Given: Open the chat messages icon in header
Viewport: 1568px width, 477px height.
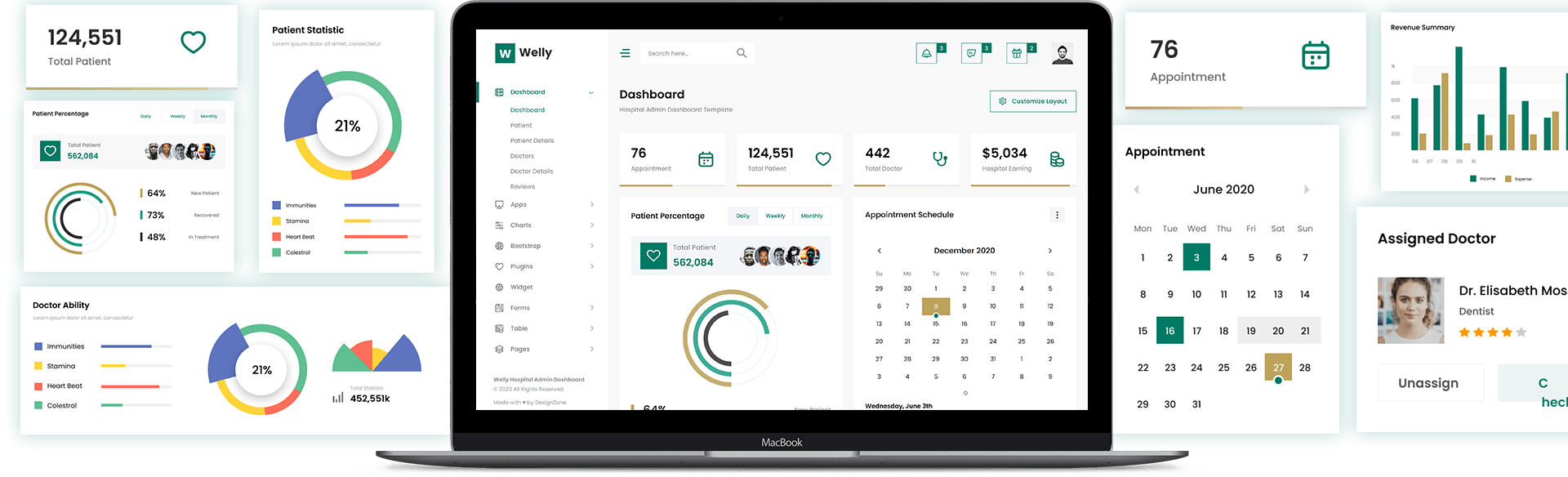Looking at the screenshot, I should [x=971, y=54].
